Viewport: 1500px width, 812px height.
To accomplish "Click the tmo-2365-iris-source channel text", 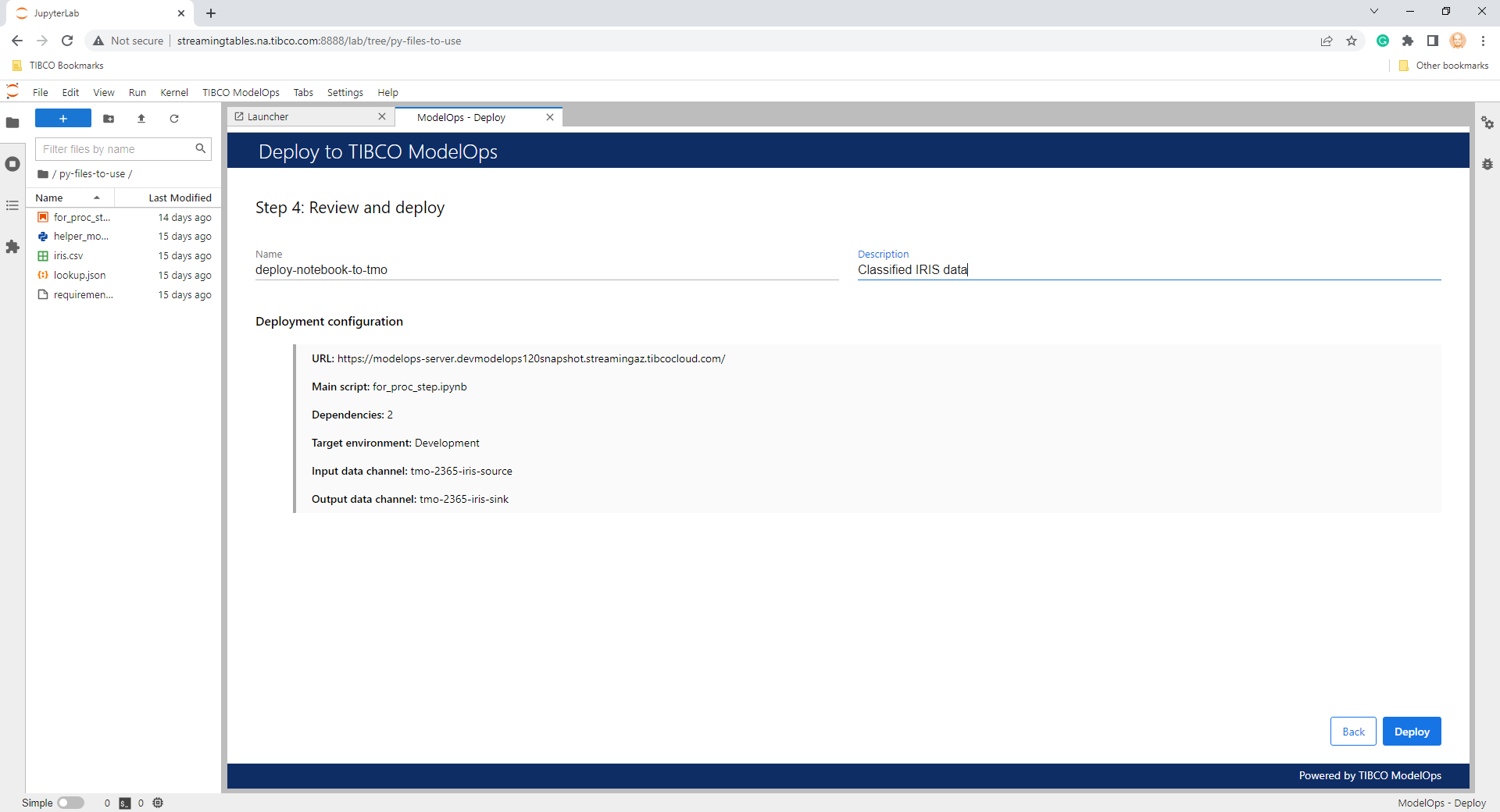I will (462, 472).
